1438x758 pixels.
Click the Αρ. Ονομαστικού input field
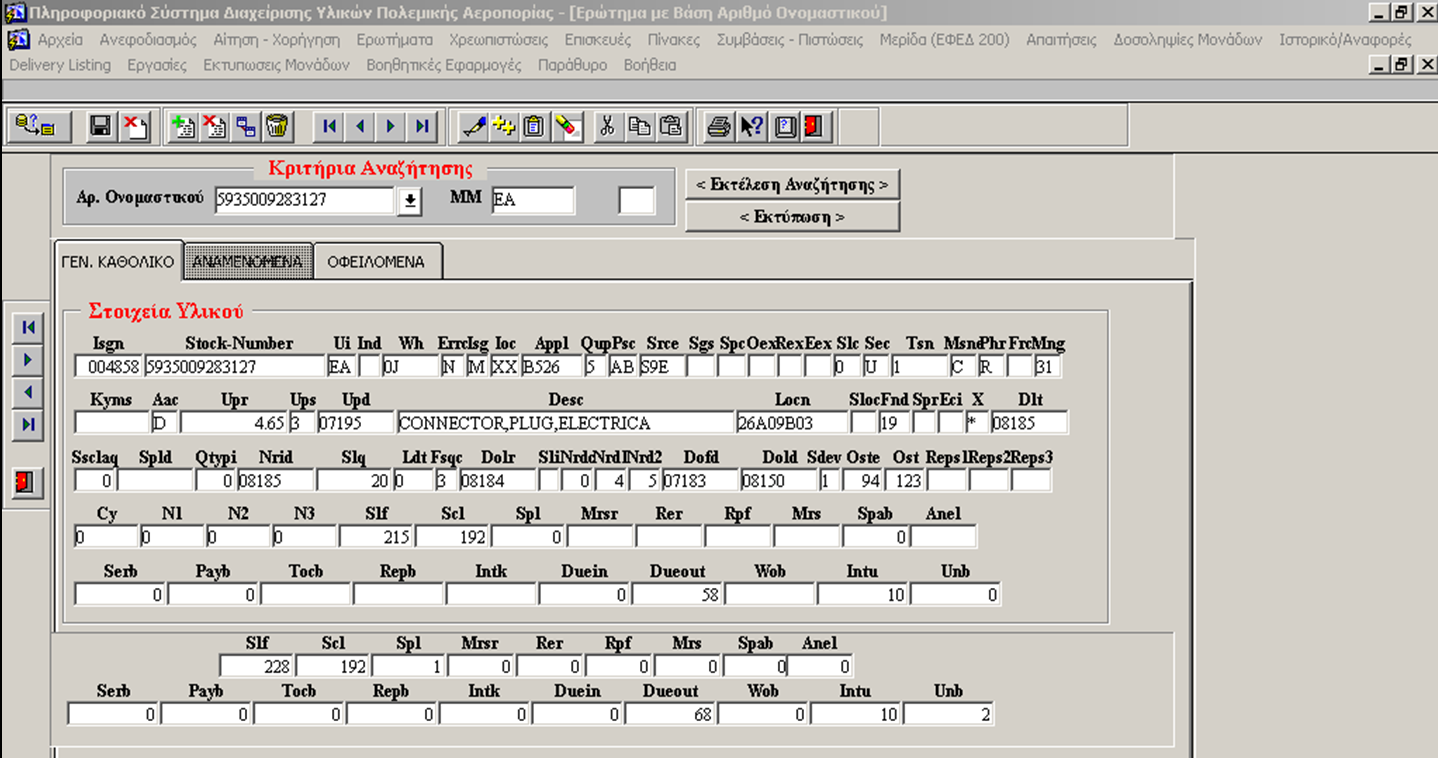tap(305, 200)
